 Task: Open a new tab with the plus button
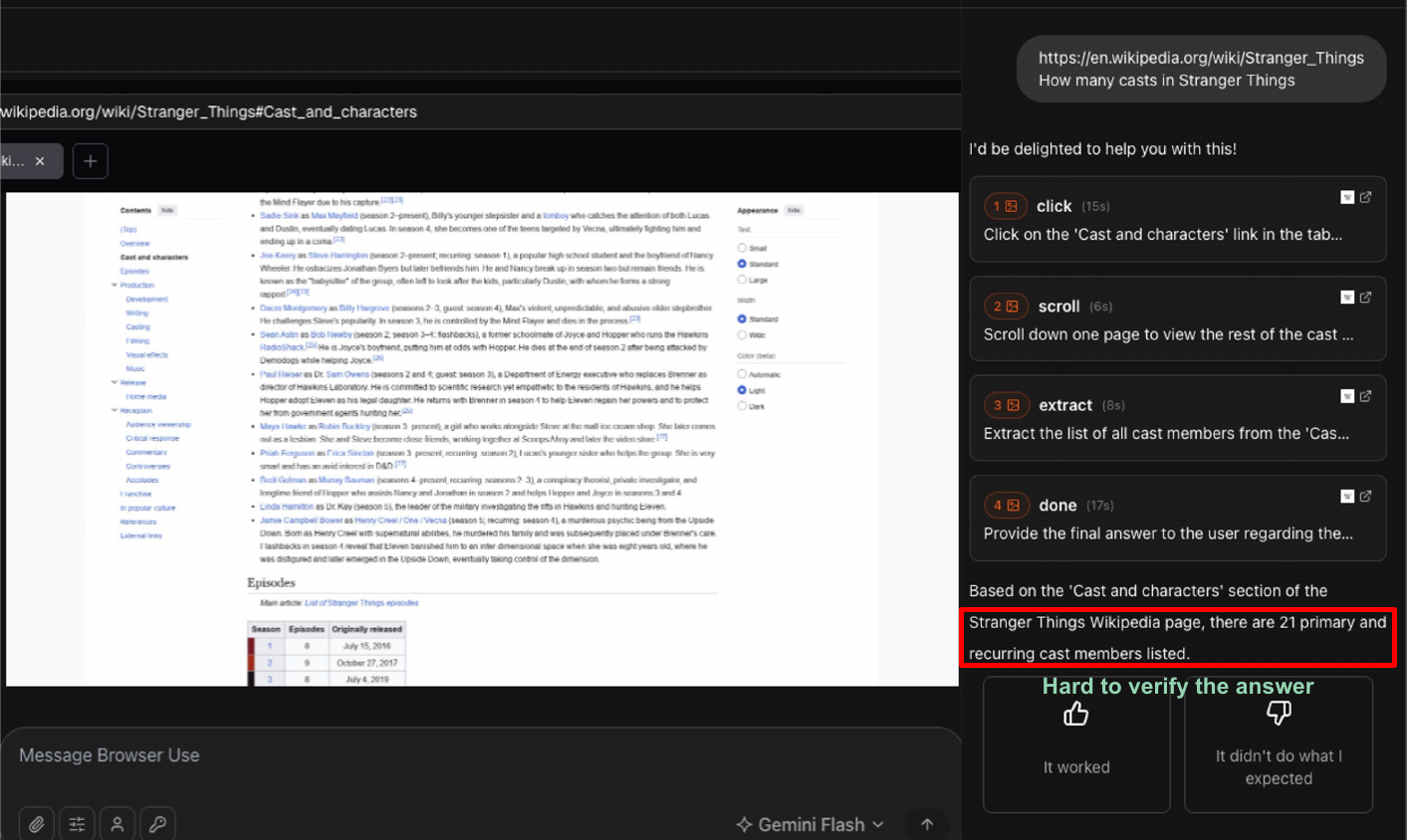(90, 160)
